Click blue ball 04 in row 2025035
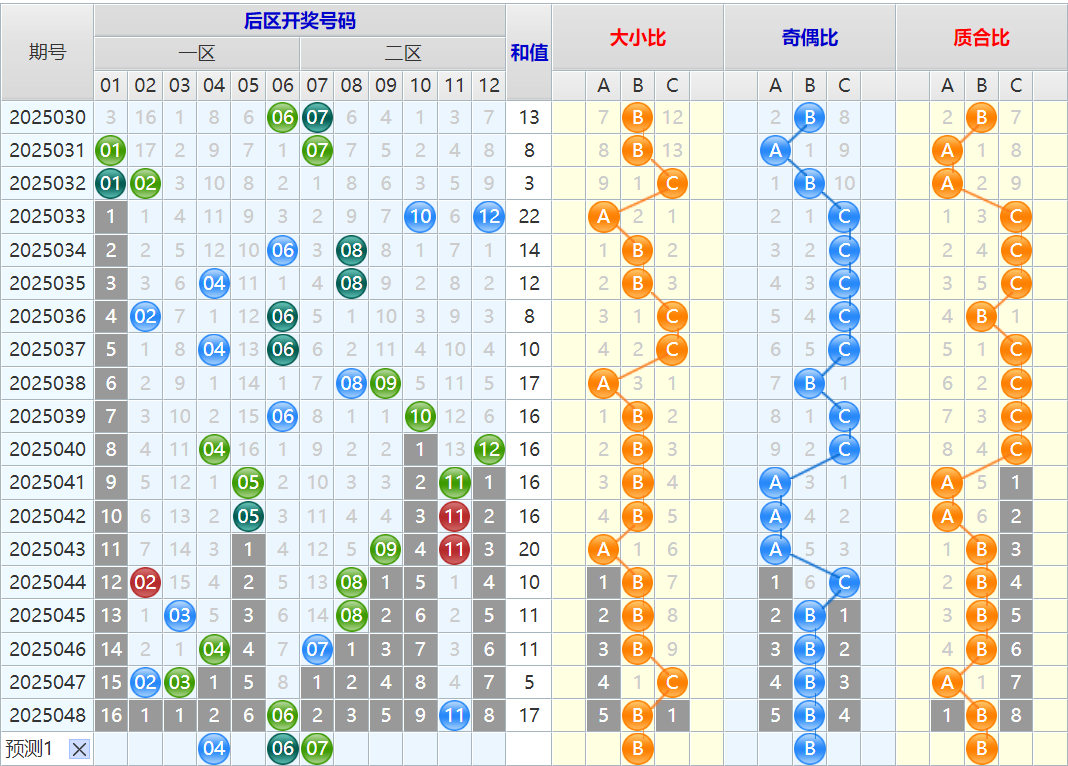This screenshot has height=766, width=1068. tap(214, 283)
